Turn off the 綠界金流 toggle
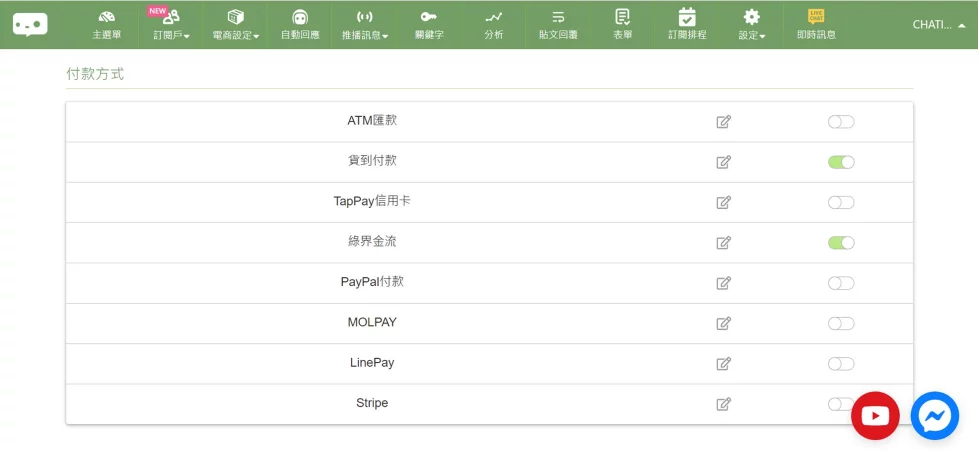 coord(841,243)
